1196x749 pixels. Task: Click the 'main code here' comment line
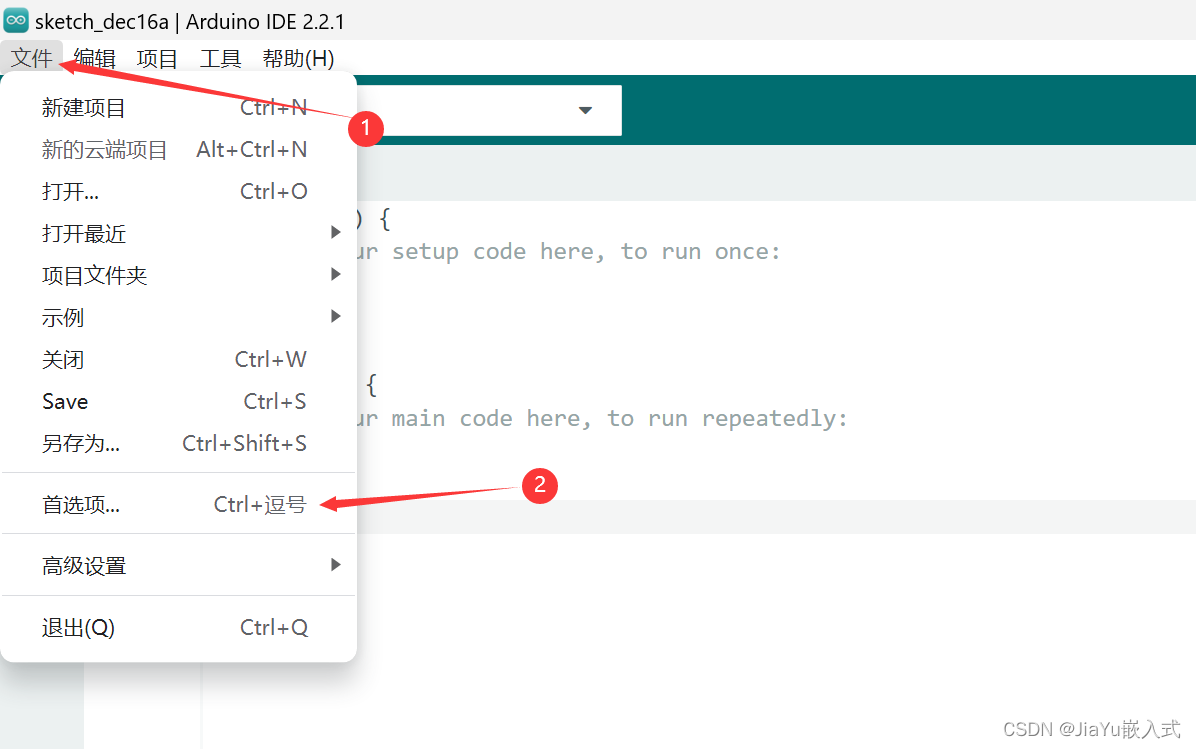click(601, 419)
